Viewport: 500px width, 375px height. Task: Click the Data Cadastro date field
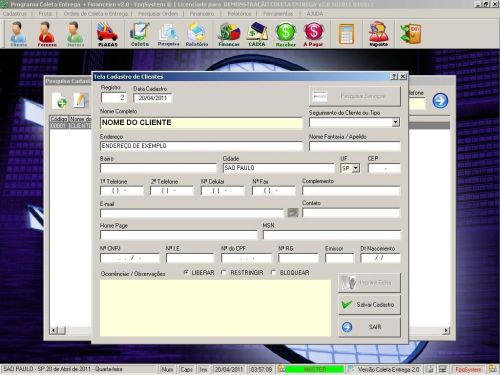click(x=153, y=98)
